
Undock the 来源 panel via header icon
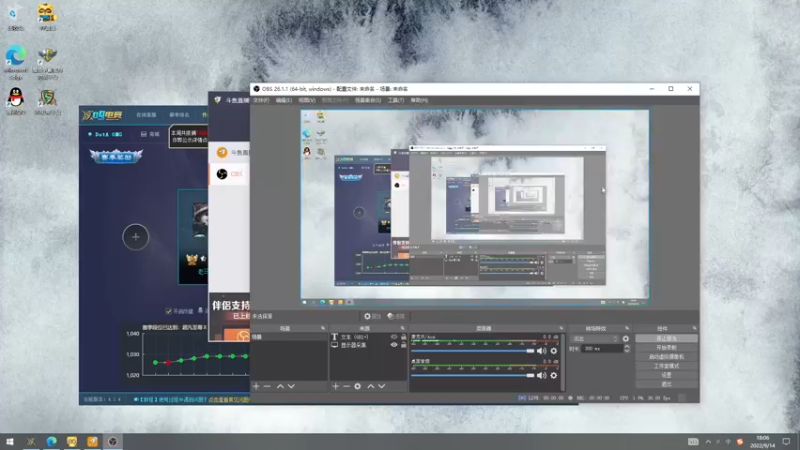point(402,328)
